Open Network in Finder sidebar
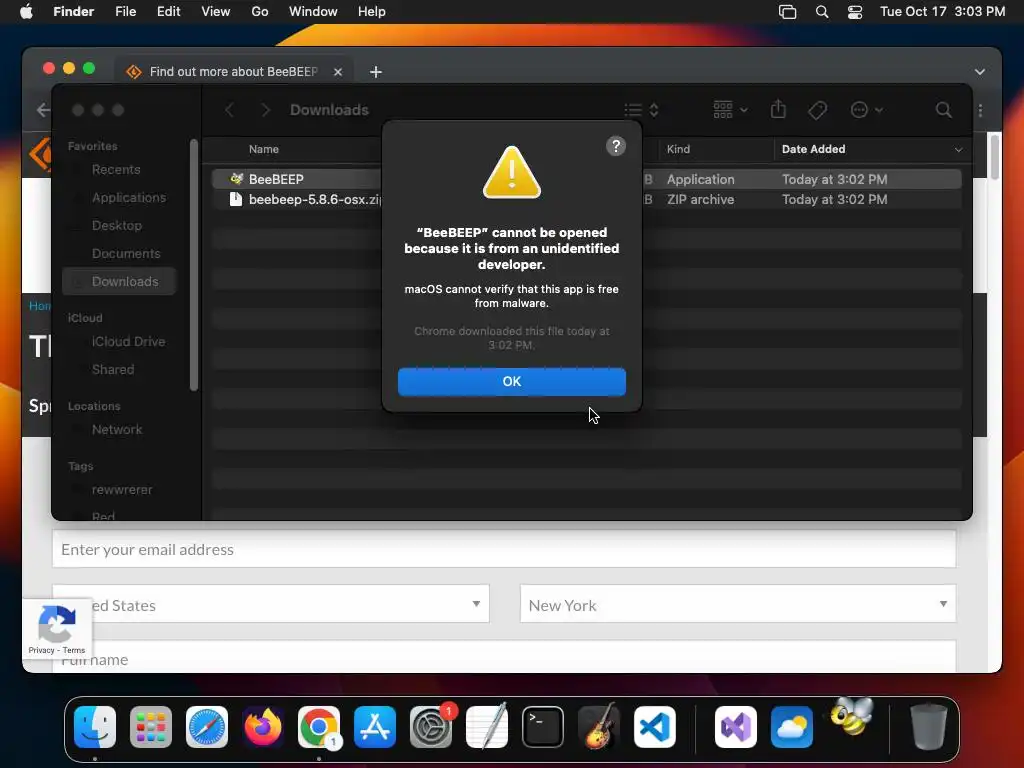This screenshot has height=768, width=1024. tap(117, 430)
